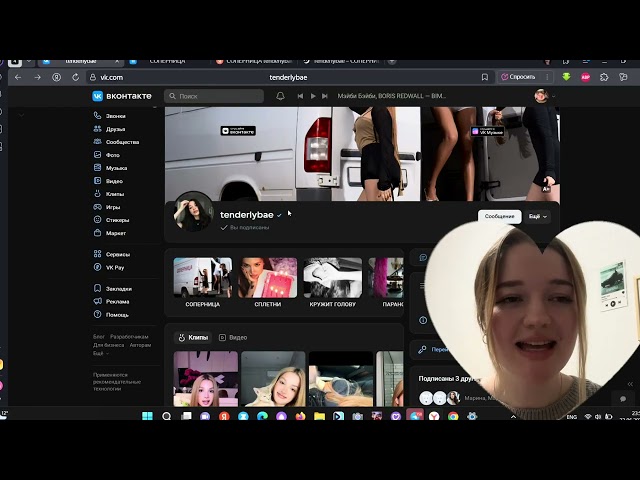The image size is (640, 480).
Task: Open the clip with the cat
Action: [273, 379]
